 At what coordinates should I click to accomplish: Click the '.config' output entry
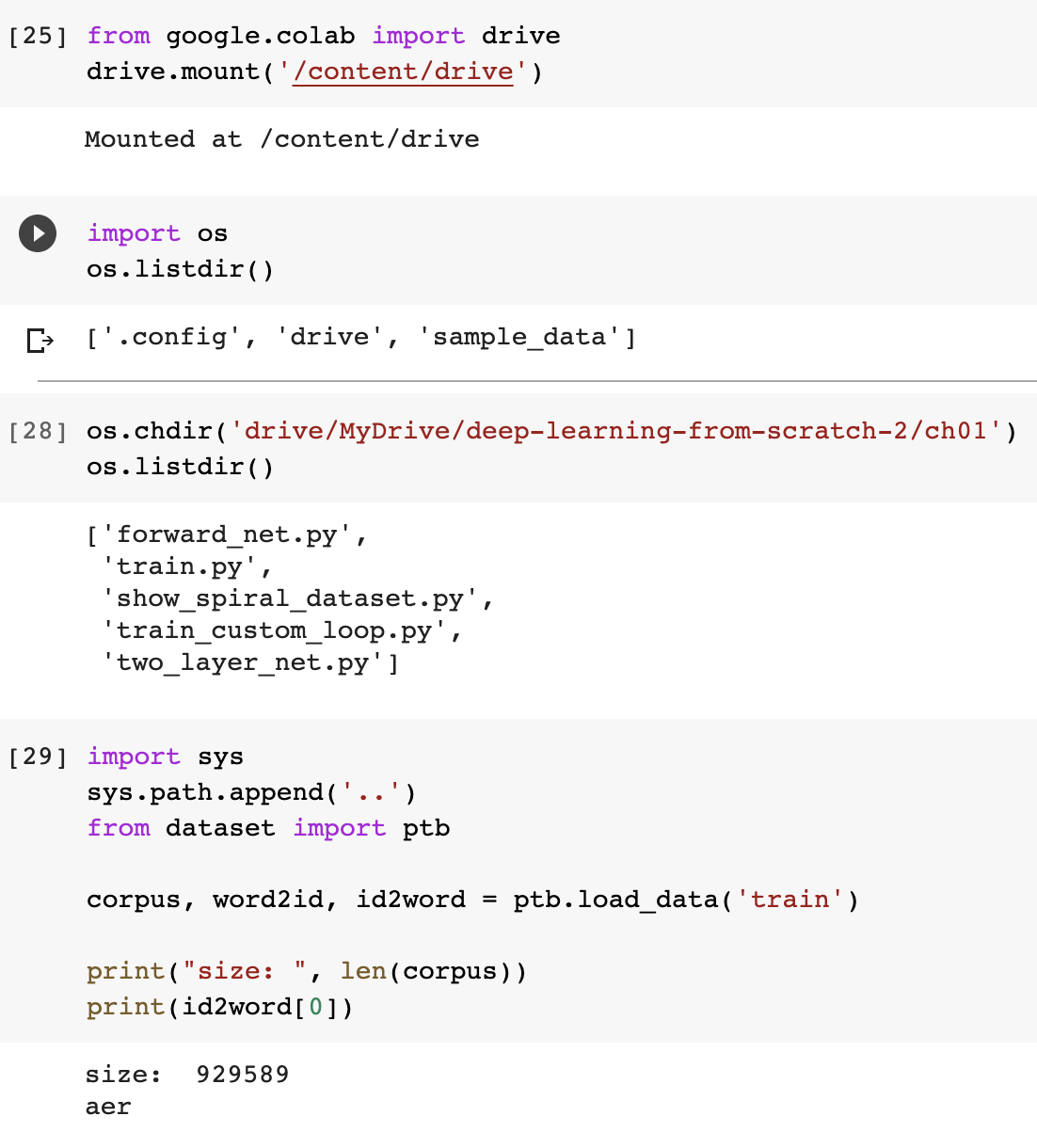tap(172, 337)
